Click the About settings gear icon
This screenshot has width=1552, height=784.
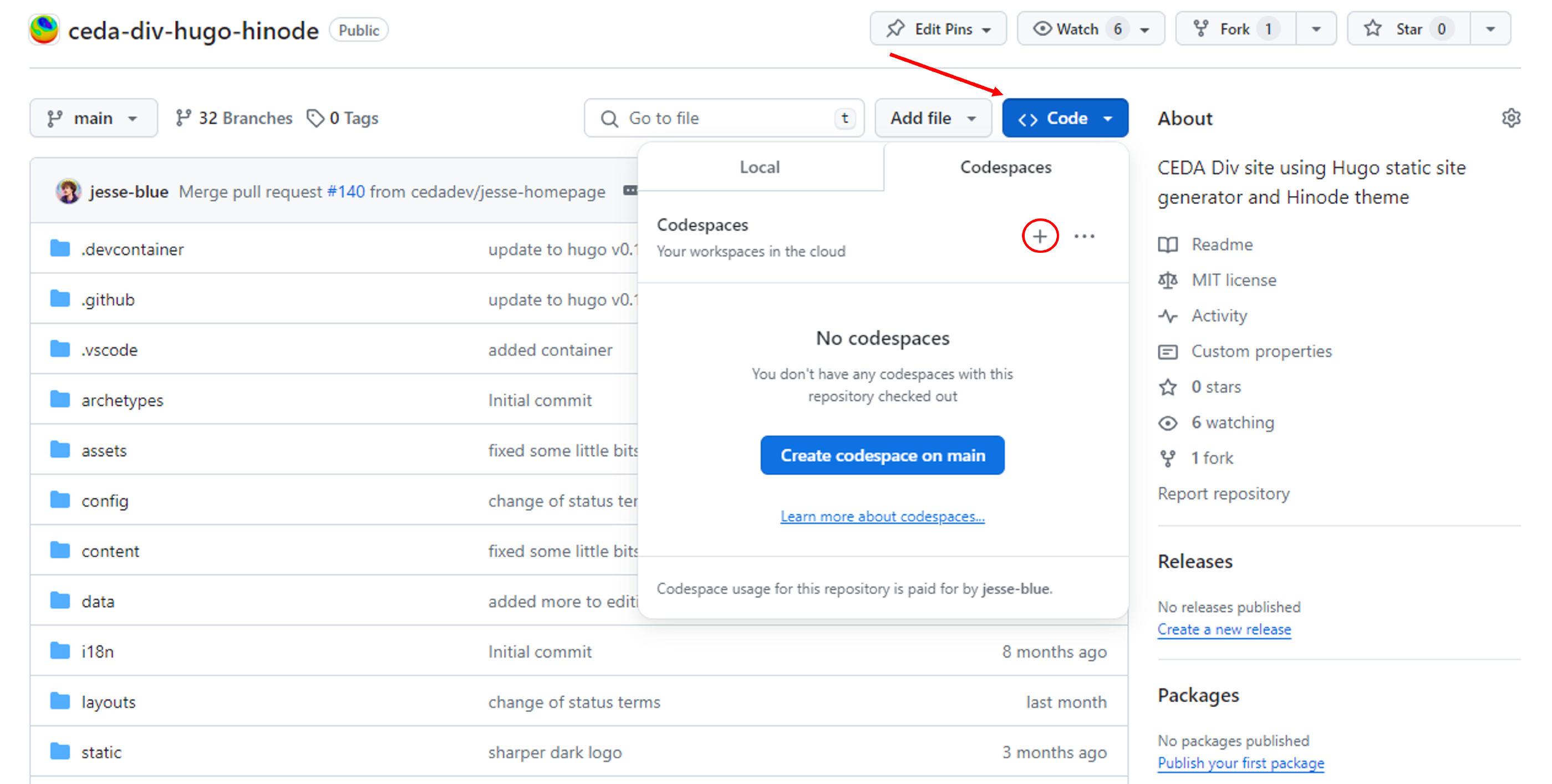pos(1510,118)
